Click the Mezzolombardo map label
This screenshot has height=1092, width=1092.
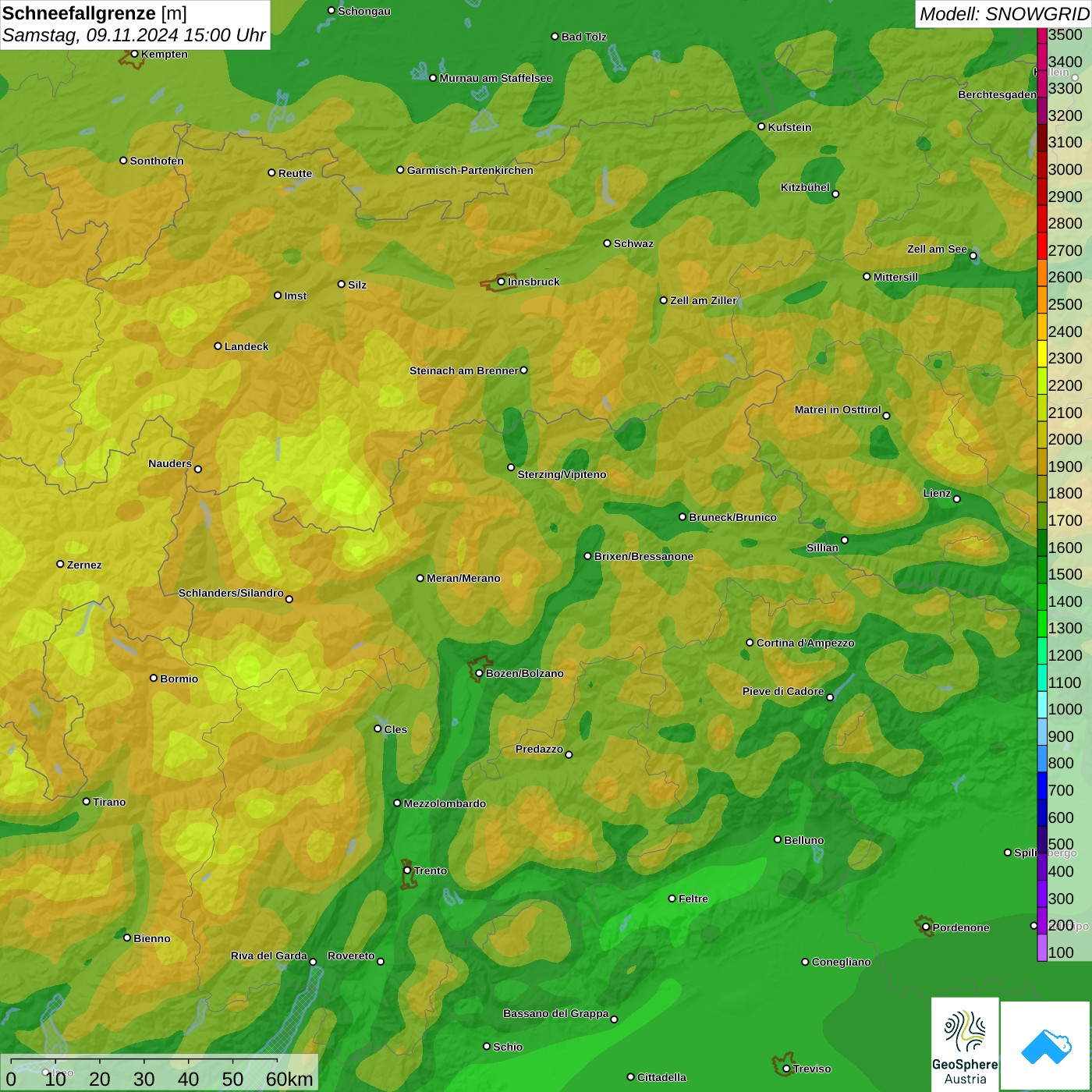coord(445,803)
